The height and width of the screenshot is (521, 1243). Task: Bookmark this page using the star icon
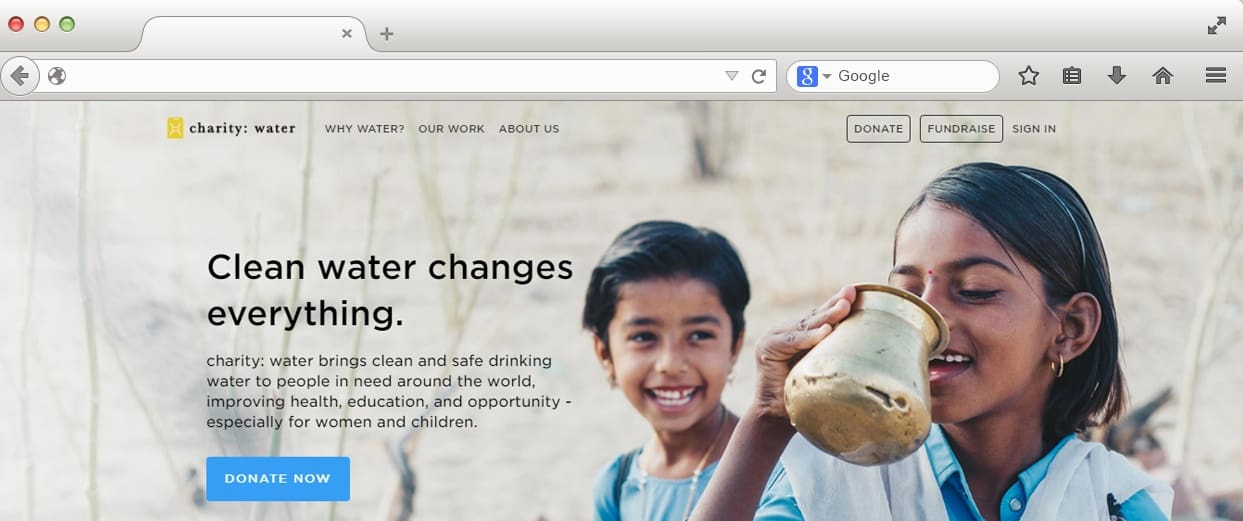tap(1028, 76)
